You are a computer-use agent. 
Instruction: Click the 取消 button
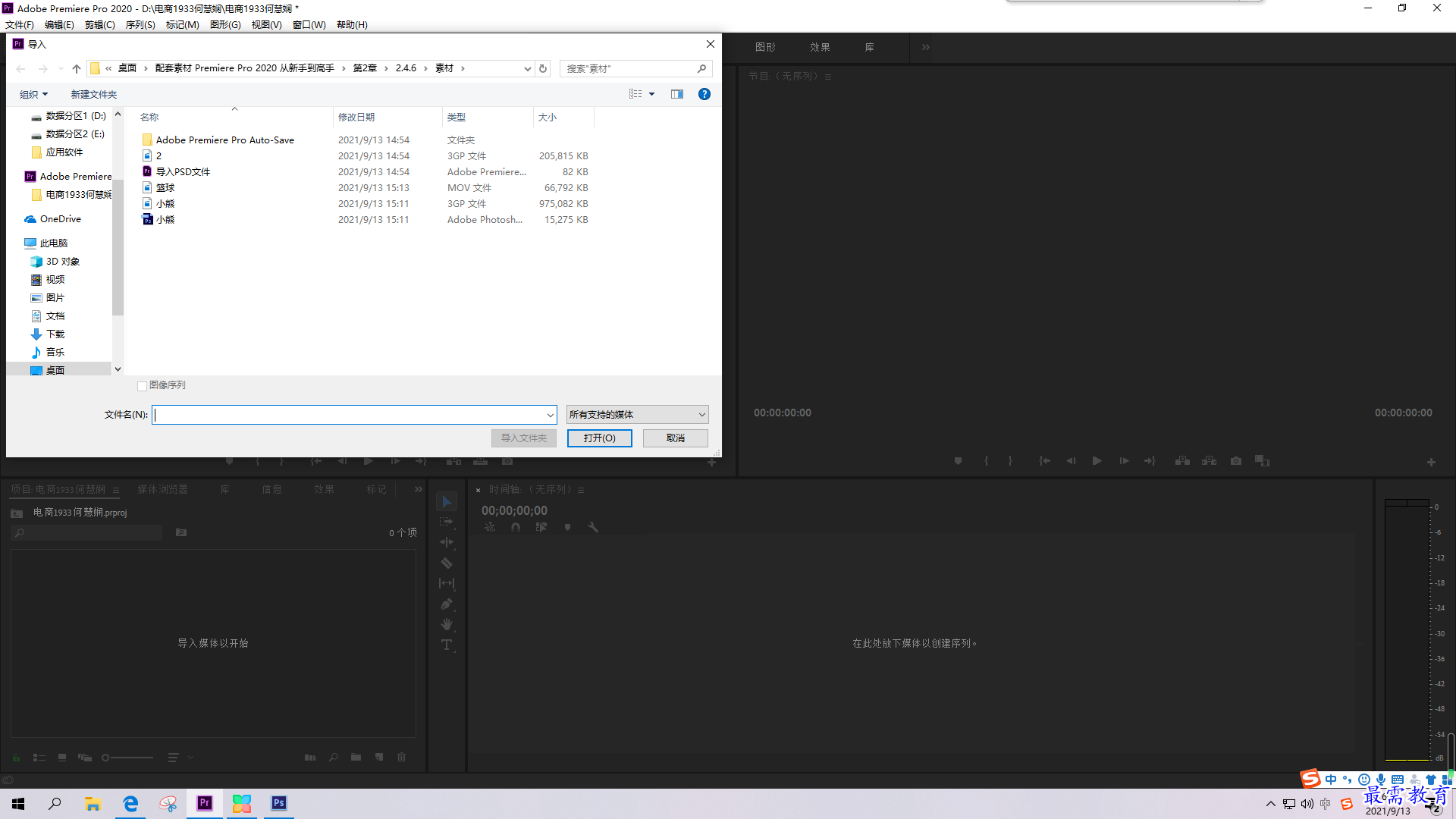(x=675, y=438)
